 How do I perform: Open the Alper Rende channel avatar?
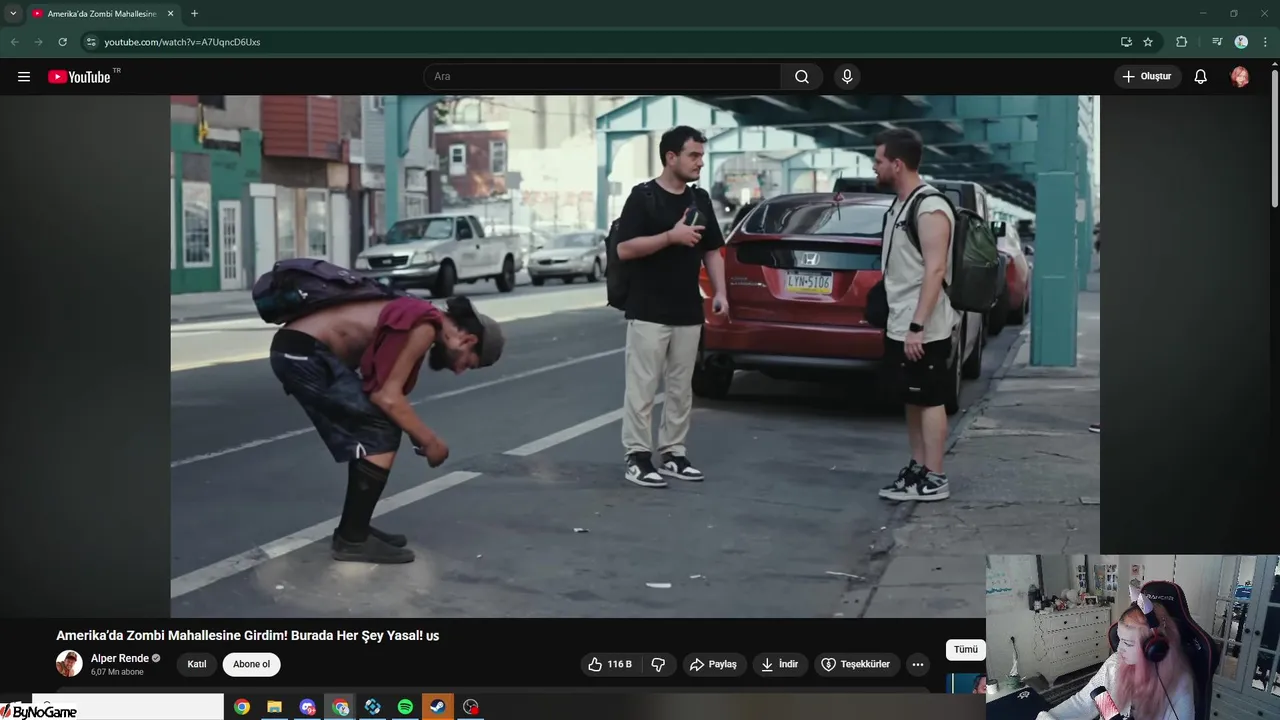(x=69, y=663)
